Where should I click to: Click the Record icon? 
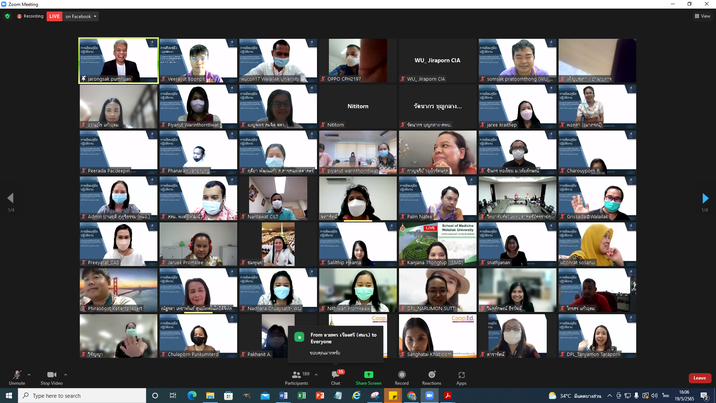click(401, 375)
